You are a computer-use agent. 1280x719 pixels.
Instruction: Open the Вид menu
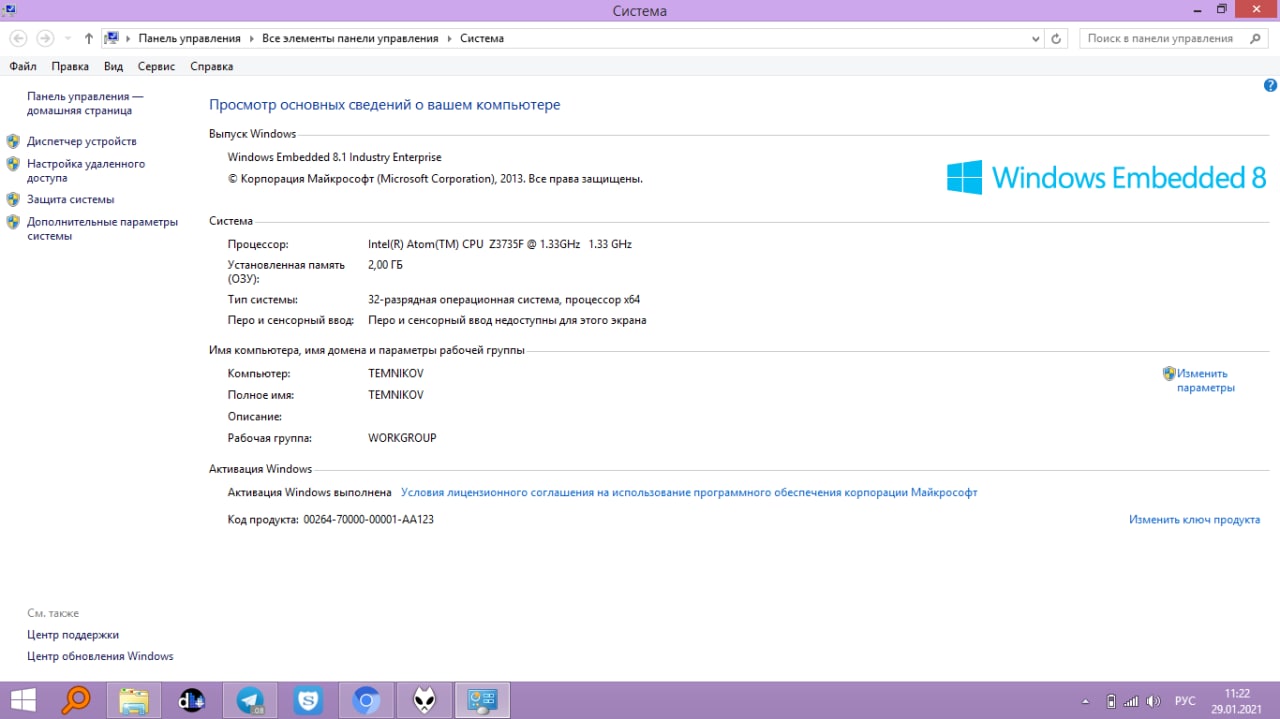point(113,66)
